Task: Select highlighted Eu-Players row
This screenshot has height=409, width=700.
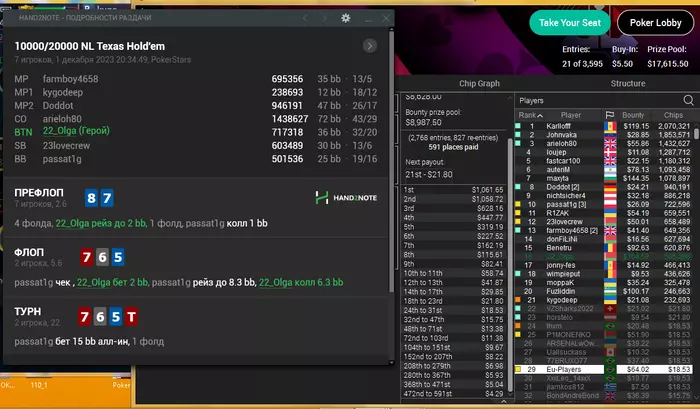Action: coord(603,370)
